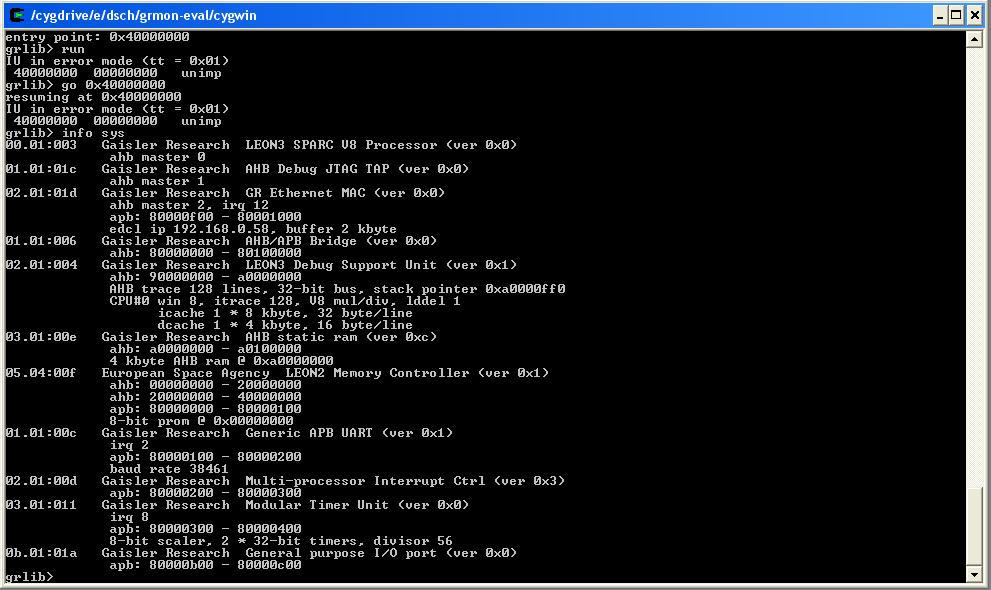Click 'ahb: a0000000 - a0100000' line
The height and width of the screenshot is (590, 991).
[x=205, y=349]
